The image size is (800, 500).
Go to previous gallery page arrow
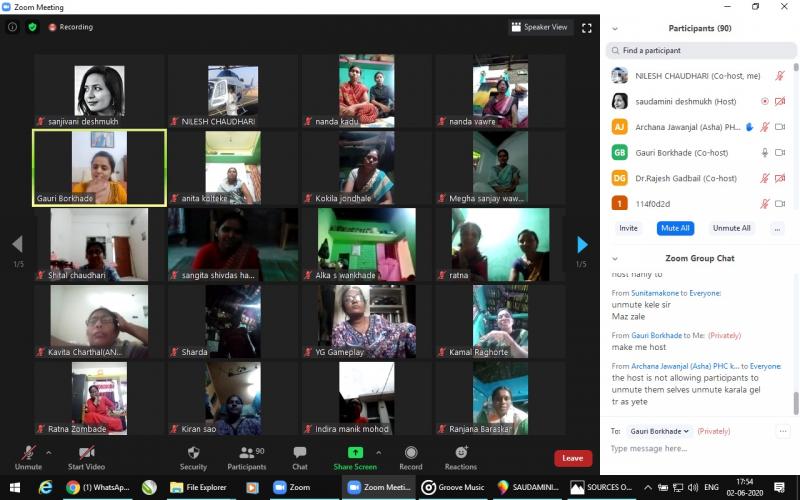point(17,244)
